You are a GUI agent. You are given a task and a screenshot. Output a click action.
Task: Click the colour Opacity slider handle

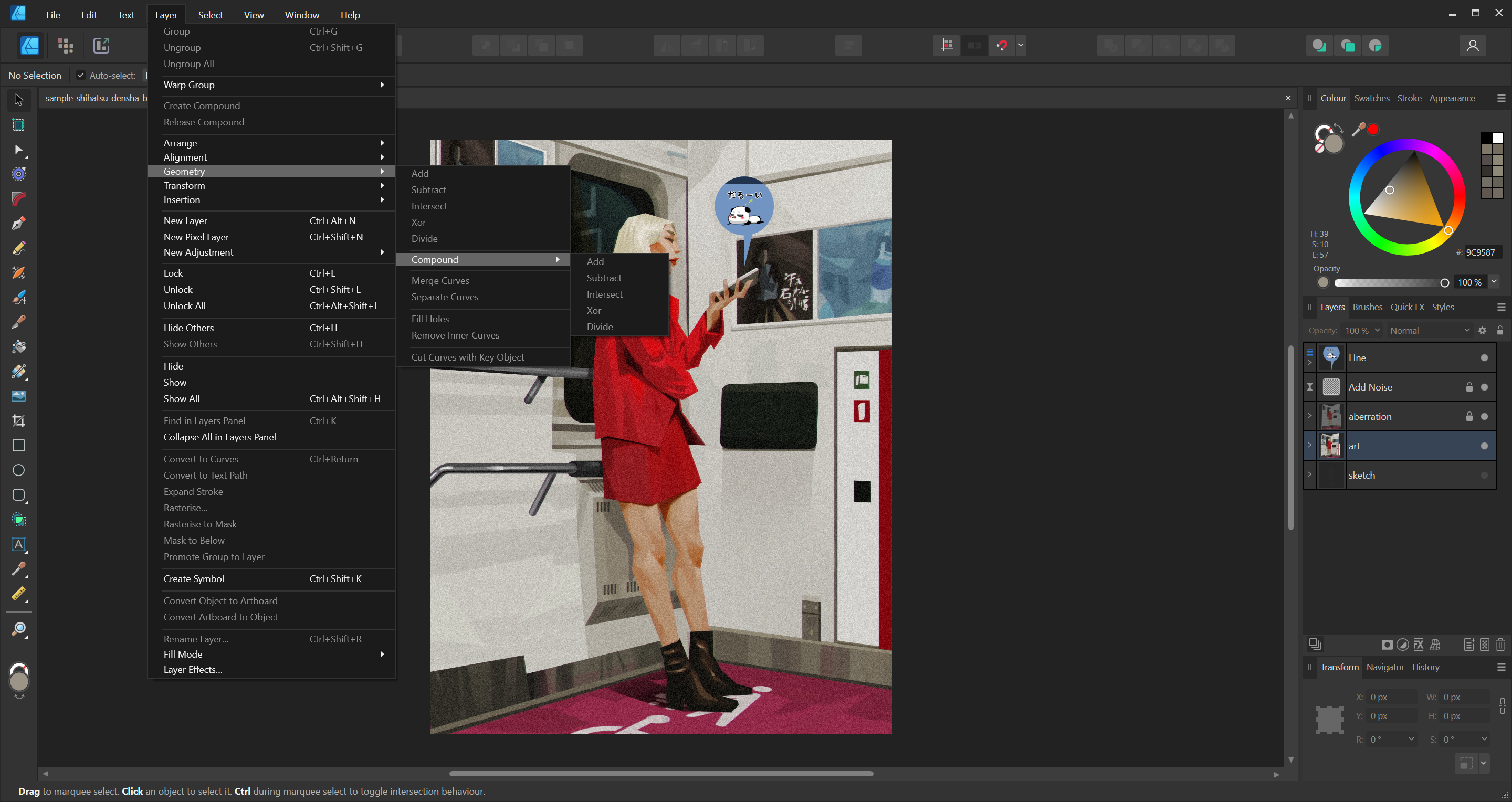pyautogui.click(x=1444, y=283)
